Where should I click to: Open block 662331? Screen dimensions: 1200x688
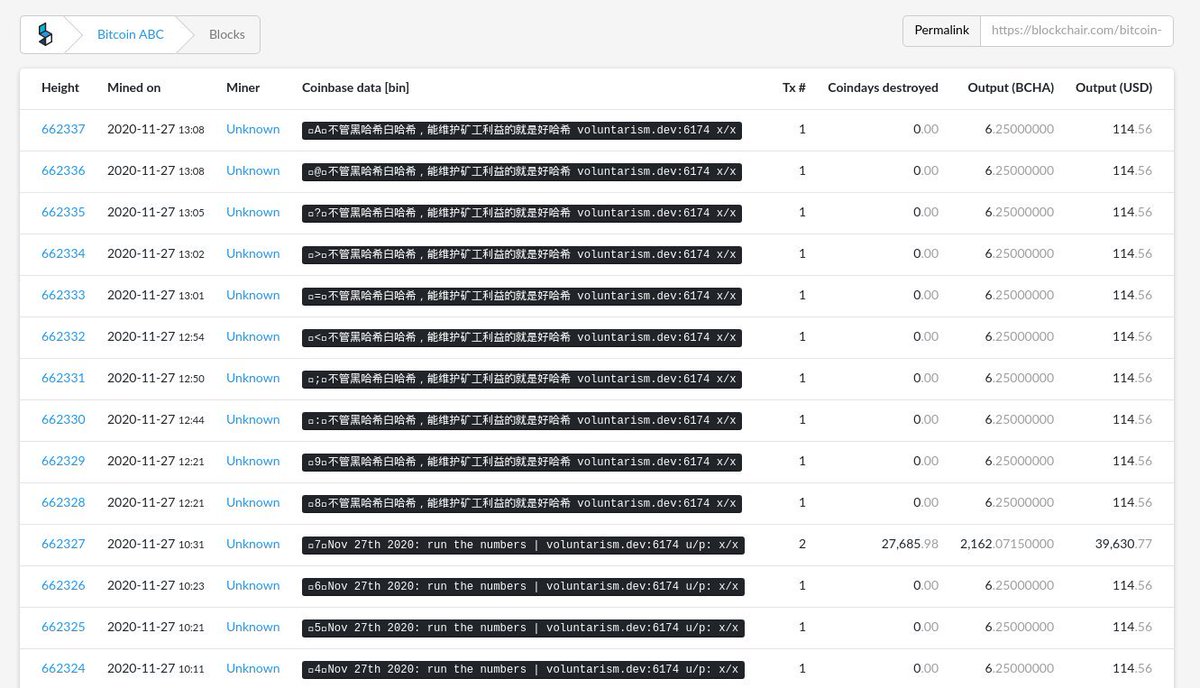pos(63,378)
